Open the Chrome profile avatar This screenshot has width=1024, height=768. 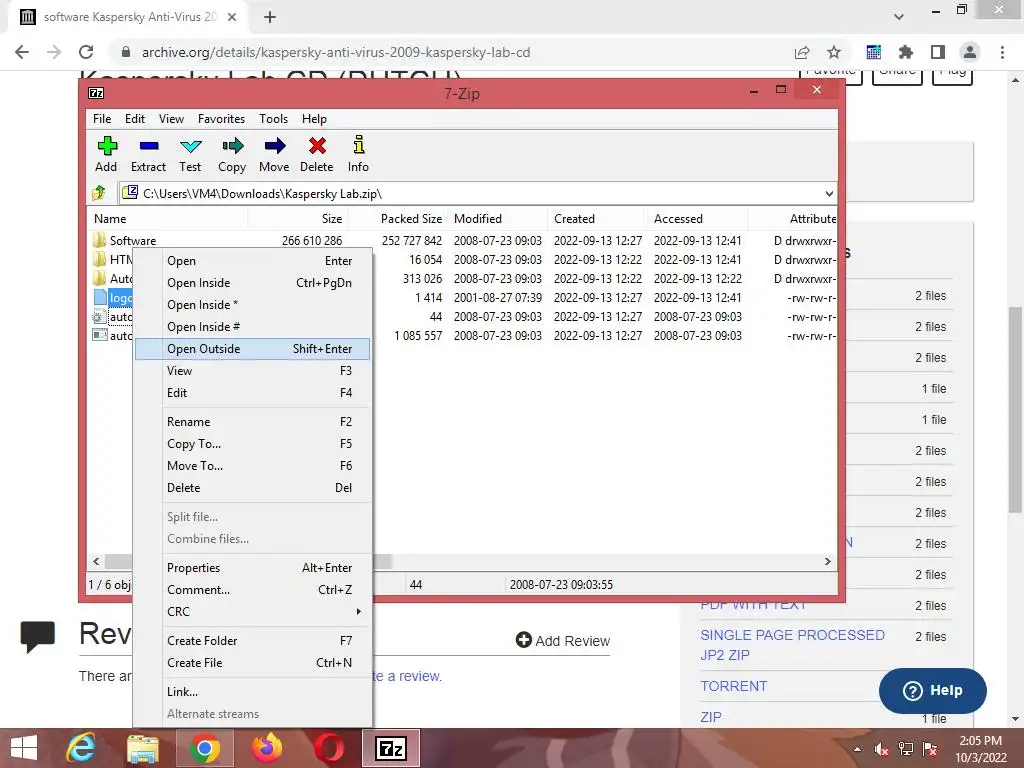coord(970,52)
